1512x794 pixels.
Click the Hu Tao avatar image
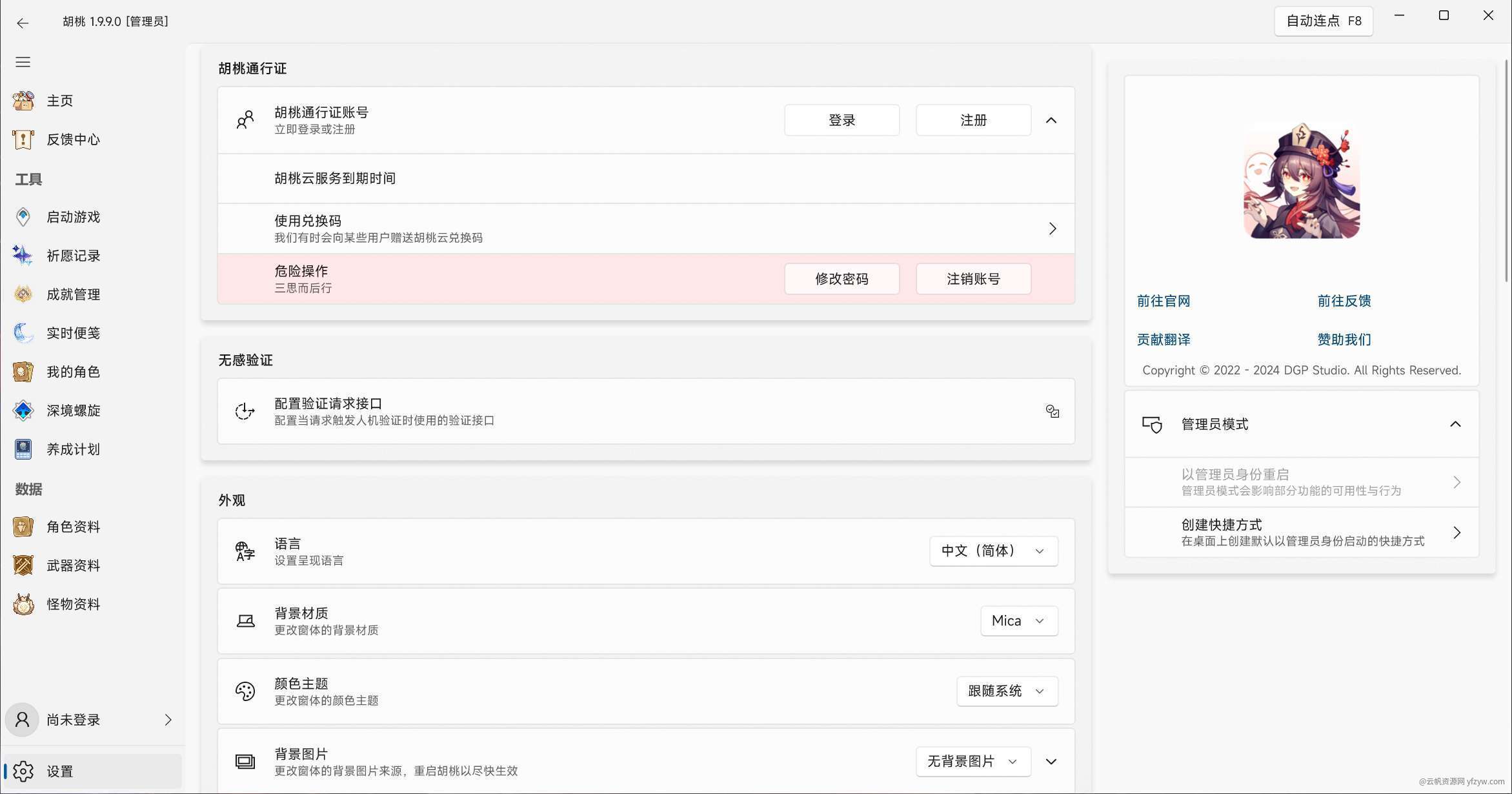pos(1302,180)
